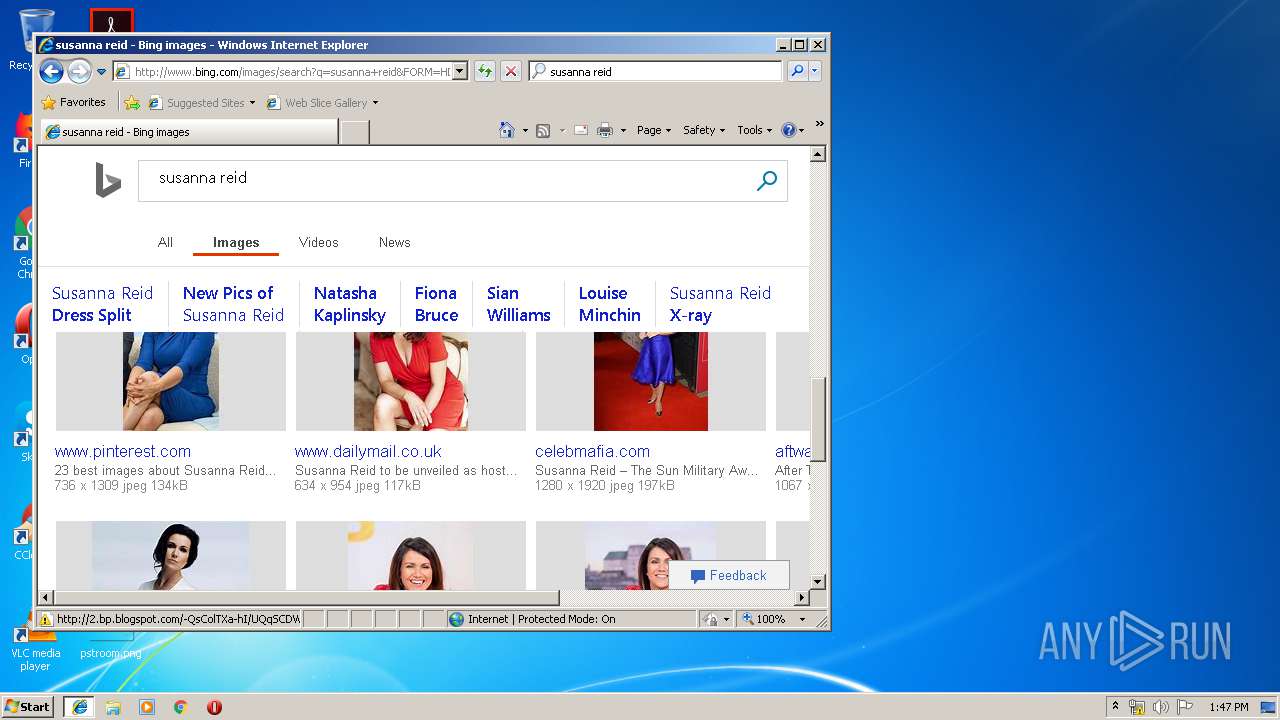
Task: Click the RSS feeds icon
Action: click(543, 130)
